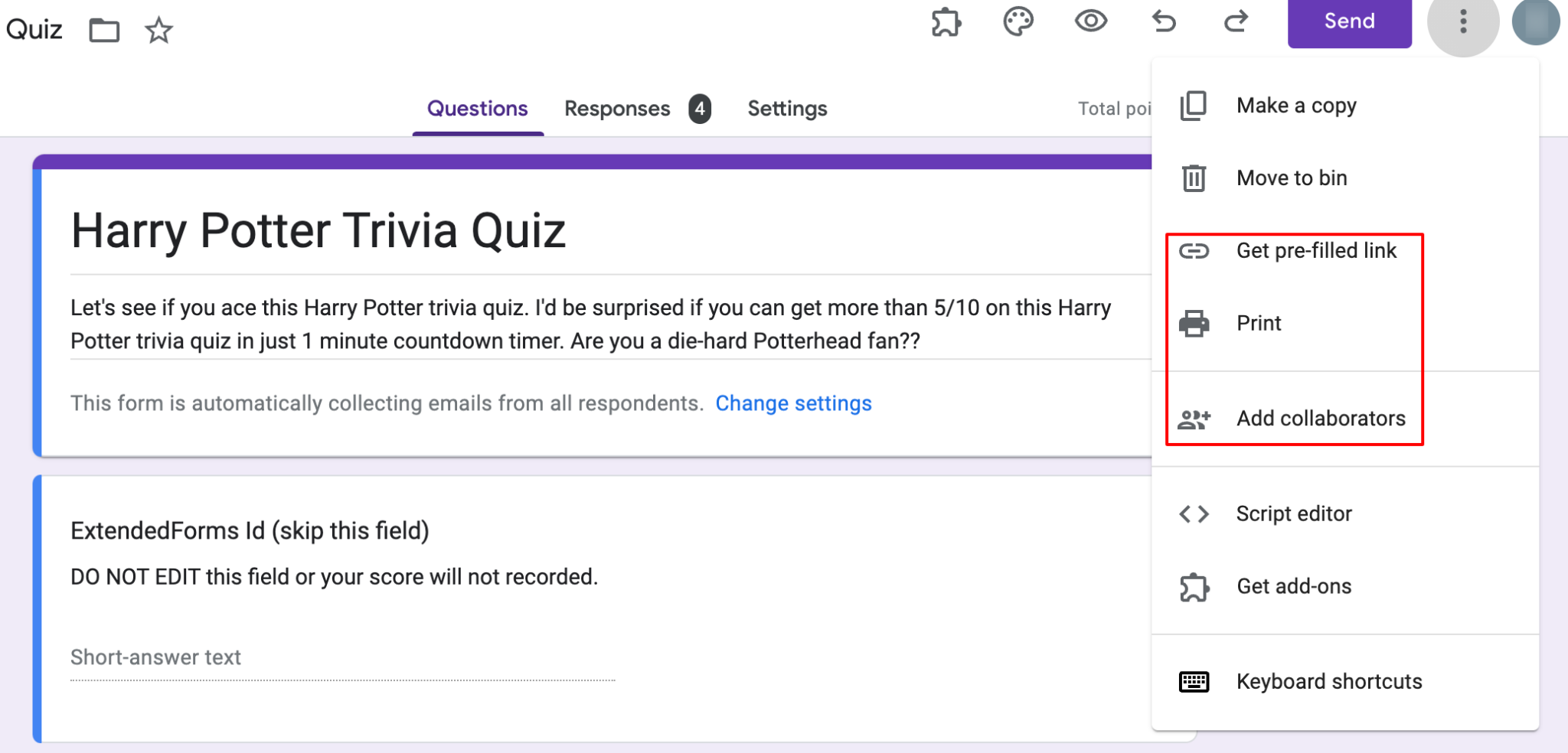The image size is (1568, 753).
Task: Open your Google account avatar
Action: coord(1535,23)
